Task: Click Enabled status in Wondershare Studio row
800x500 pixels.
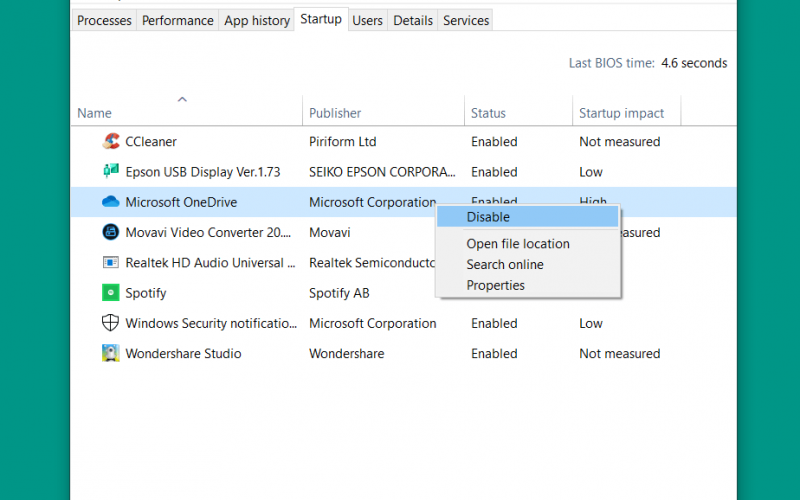Action: click(494, 353)
